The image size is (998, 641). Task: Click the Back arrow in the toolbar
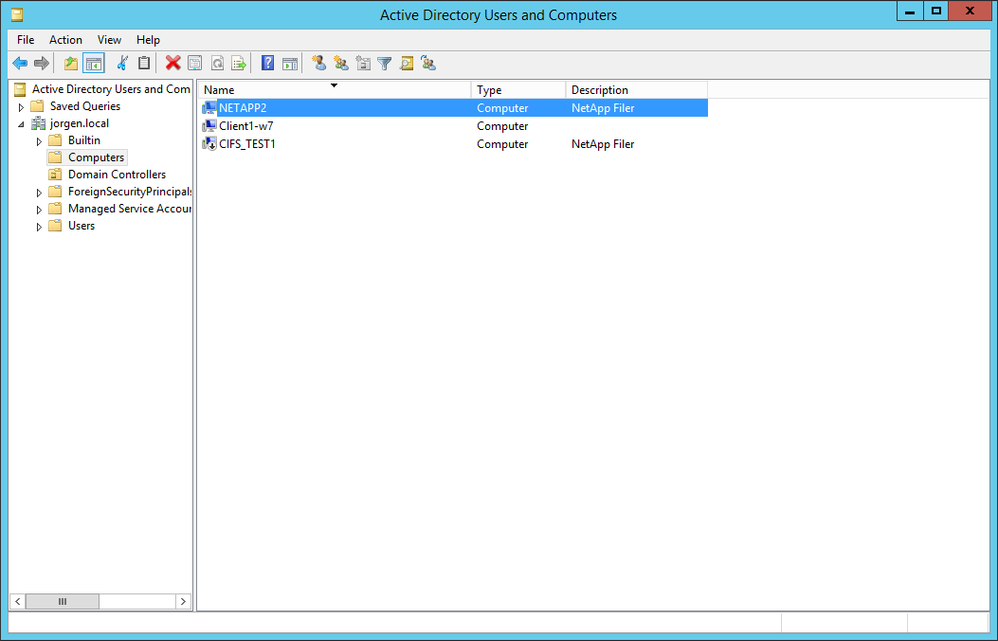[x=19, y=63]
